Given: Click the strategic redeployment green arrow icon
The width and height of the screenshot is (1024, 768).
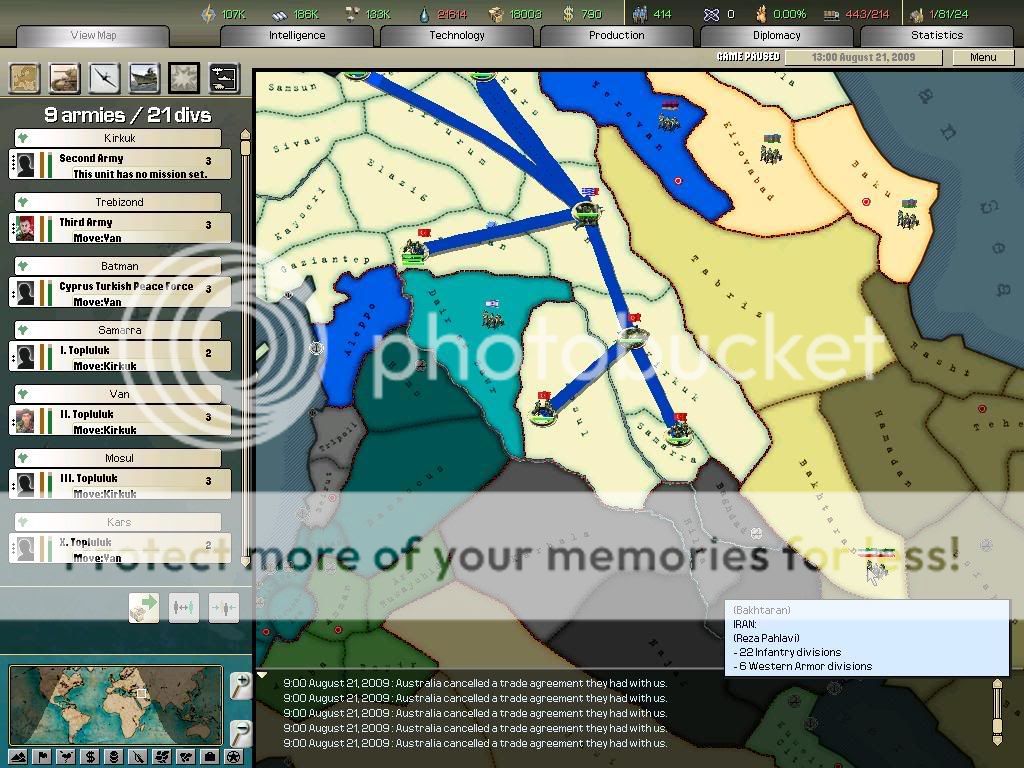Looking at the screenshot, I should [x=144, y=606].
